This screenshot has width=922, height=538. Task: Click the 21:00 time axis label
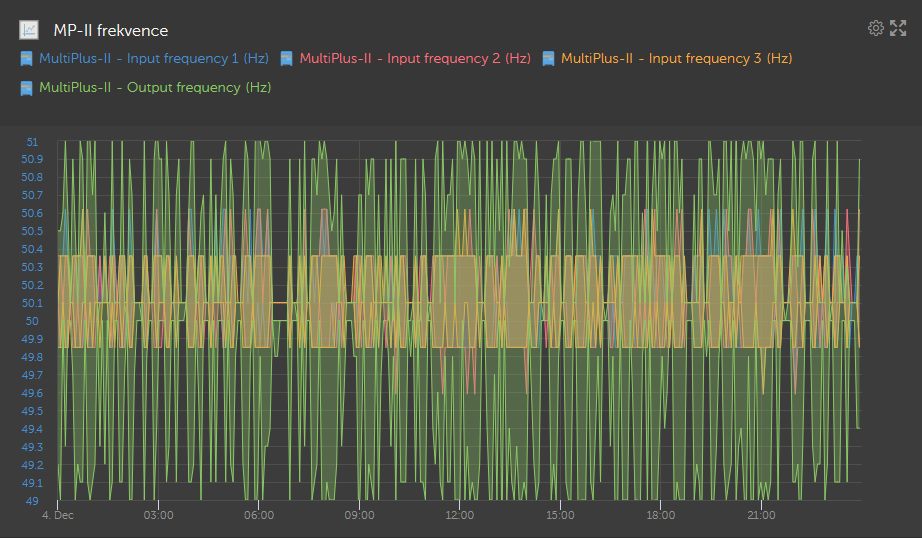click(761, 516)
